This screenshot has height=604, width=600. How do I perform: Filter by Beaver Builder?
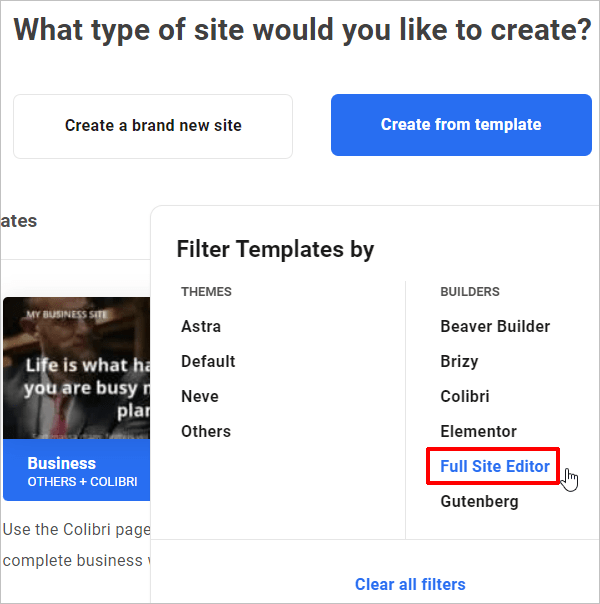(x=495, y=326)
